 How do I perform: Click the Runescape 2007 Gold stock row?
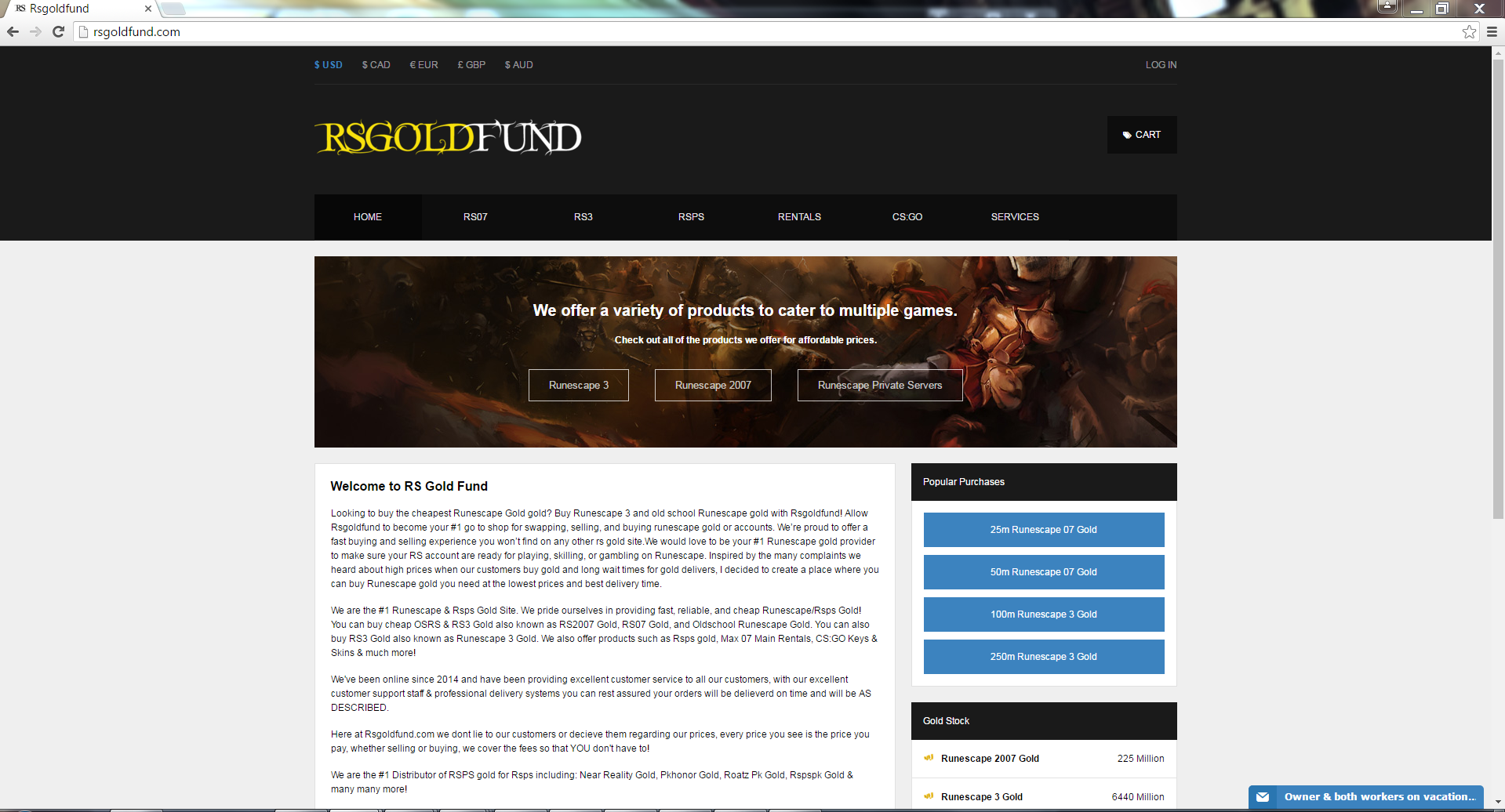click(1044, 759)
